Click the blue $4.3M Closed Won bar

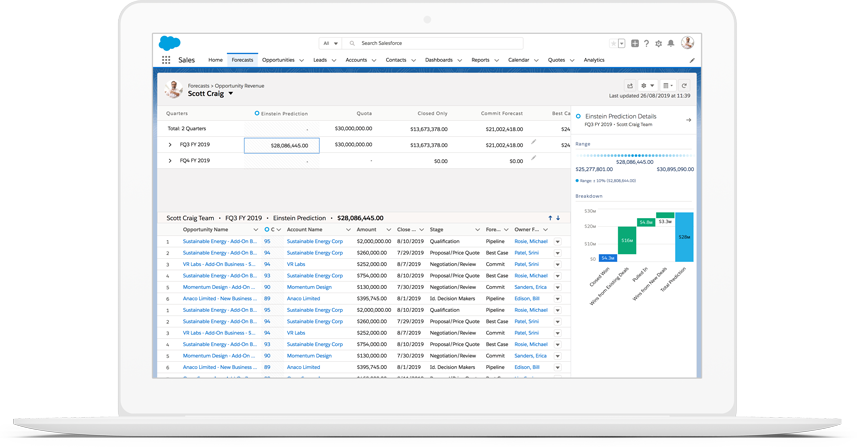click(608, 258)
